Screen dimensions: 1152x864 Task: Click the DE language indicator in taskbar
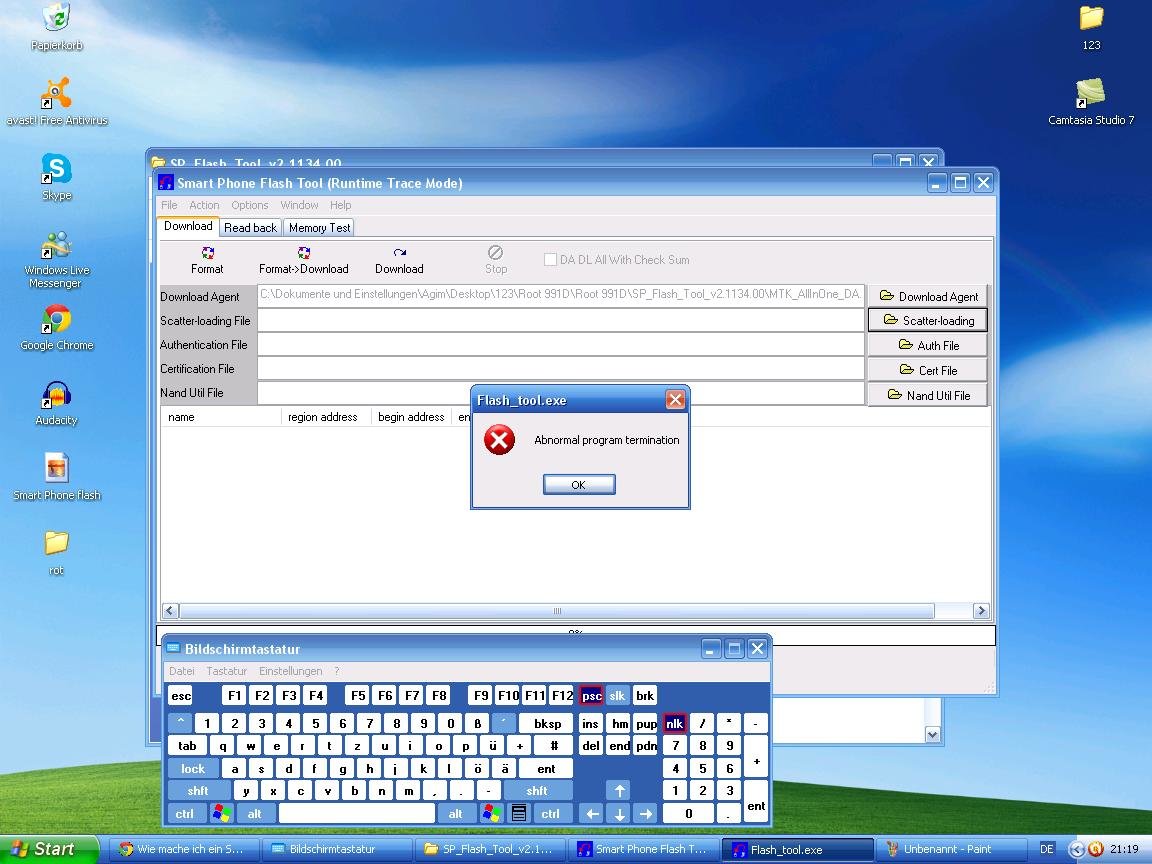pos(1047,849)
